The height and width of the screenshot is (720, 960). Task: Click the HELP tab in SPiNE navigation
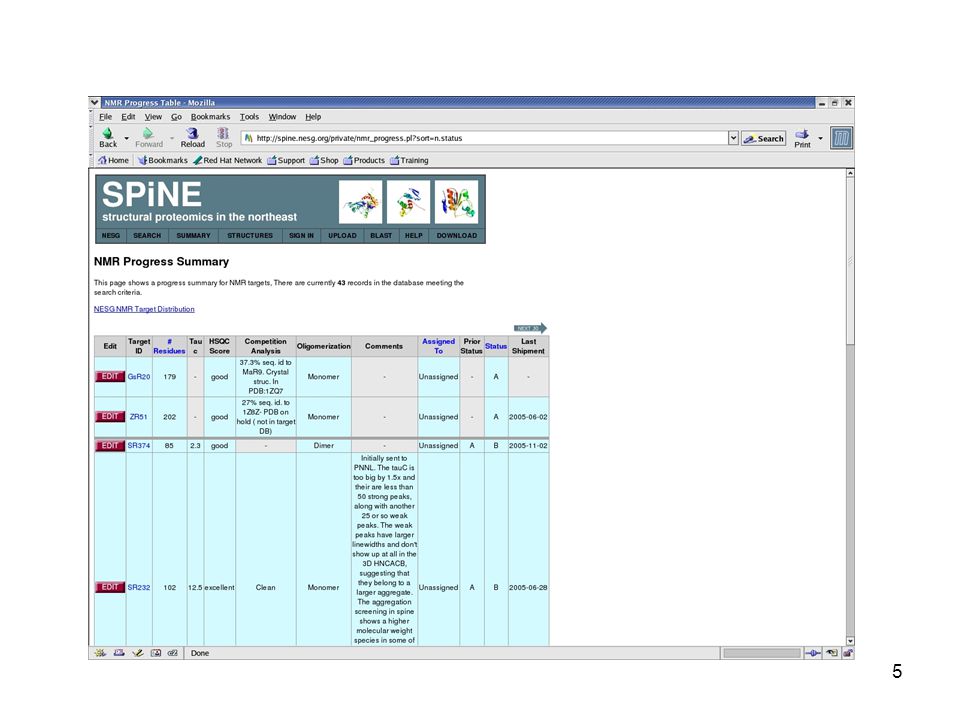(414, 236)
